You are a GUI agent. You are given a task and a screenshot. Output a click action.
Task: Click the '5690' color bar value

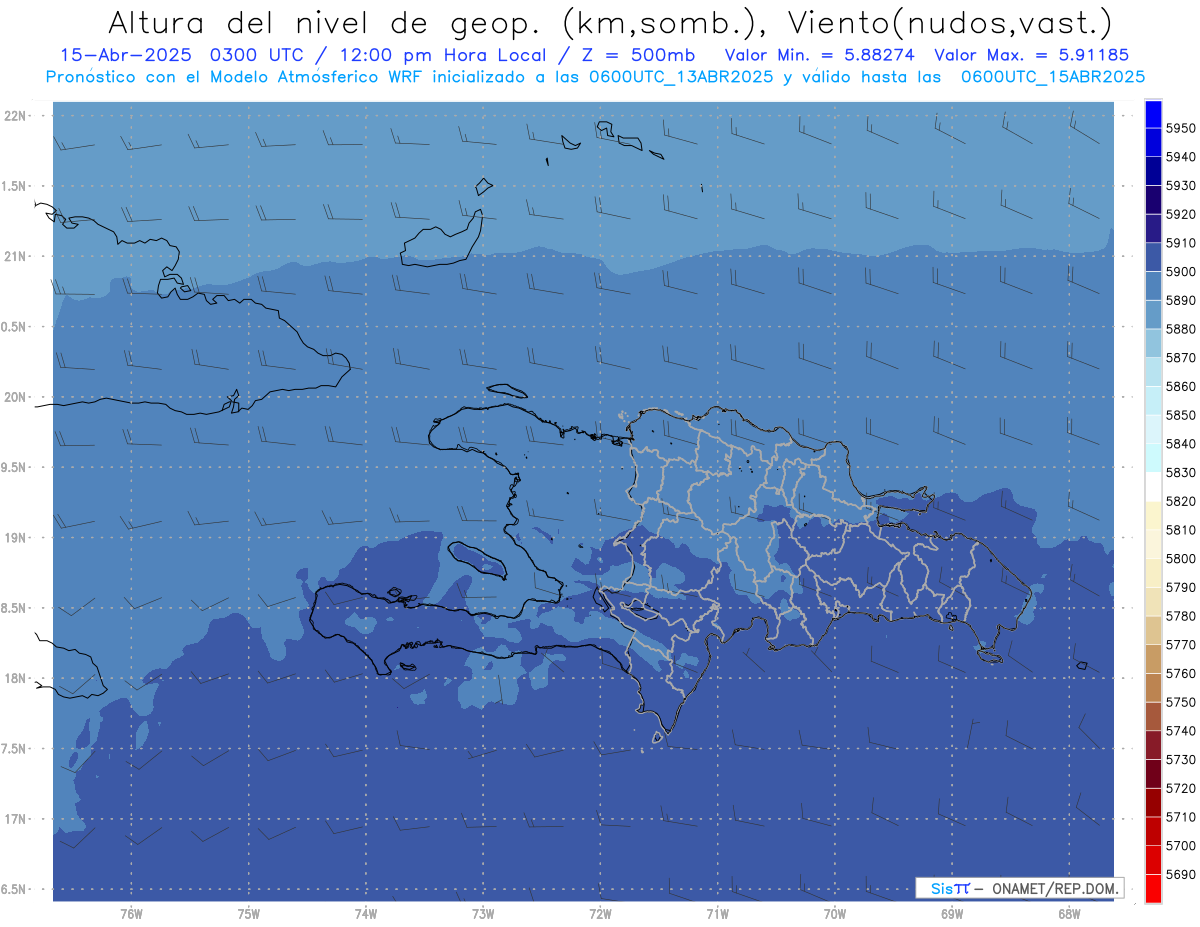pyautogui.click(x=1181, y=874)
